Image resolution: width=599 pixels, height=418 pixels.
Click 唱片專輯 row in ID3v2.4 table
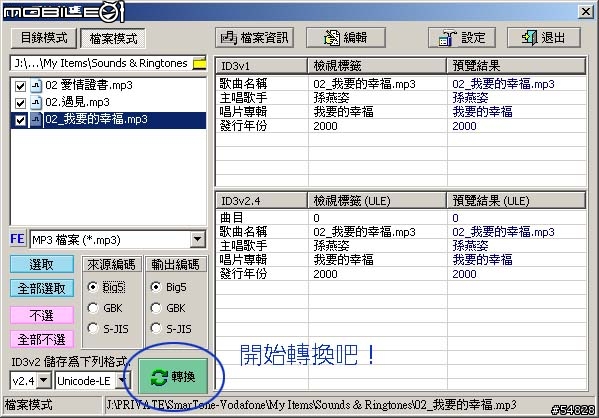click(401, 260)
